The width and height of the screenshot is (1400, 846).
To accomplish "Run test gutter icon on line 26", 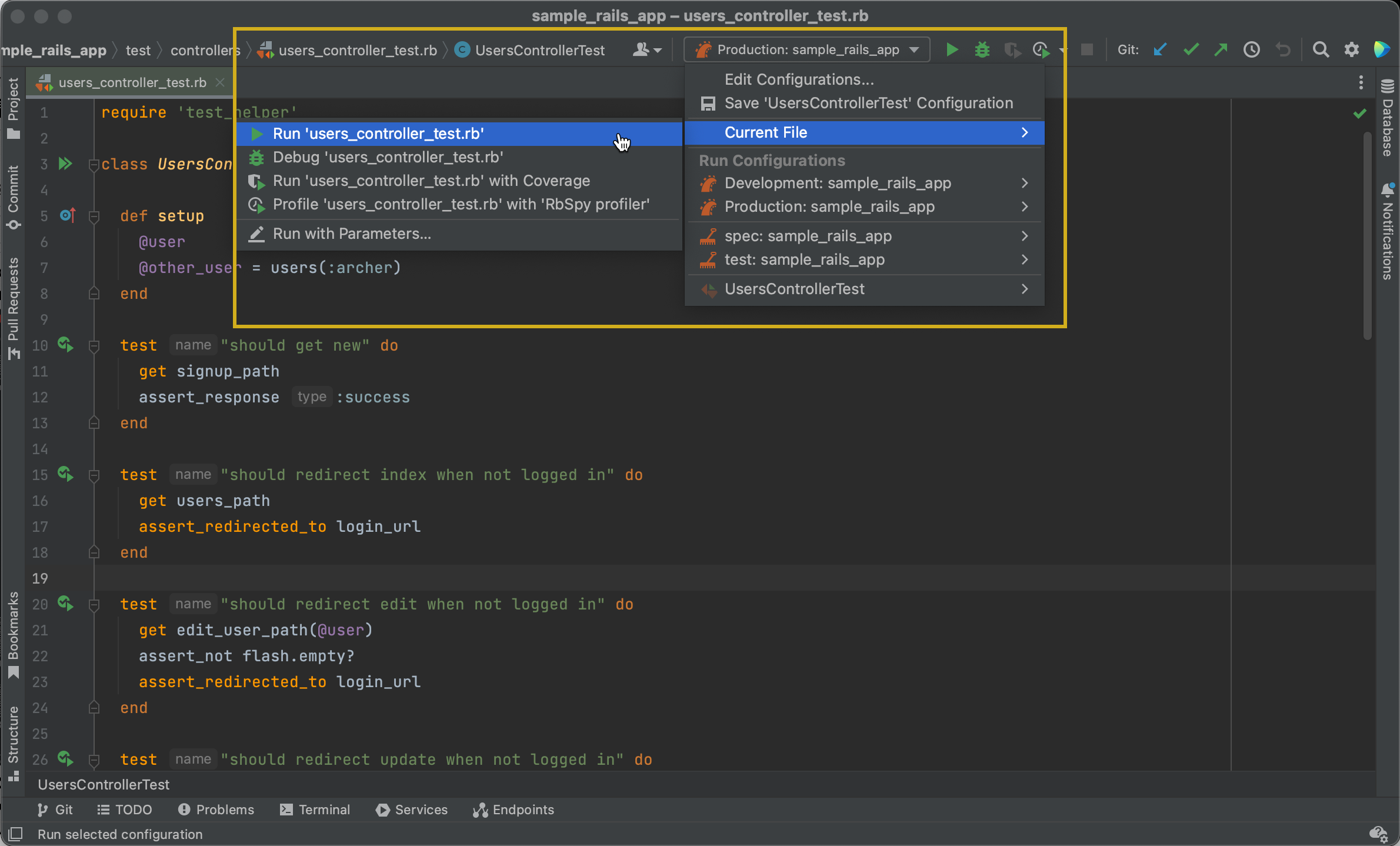I will point(65,759).
